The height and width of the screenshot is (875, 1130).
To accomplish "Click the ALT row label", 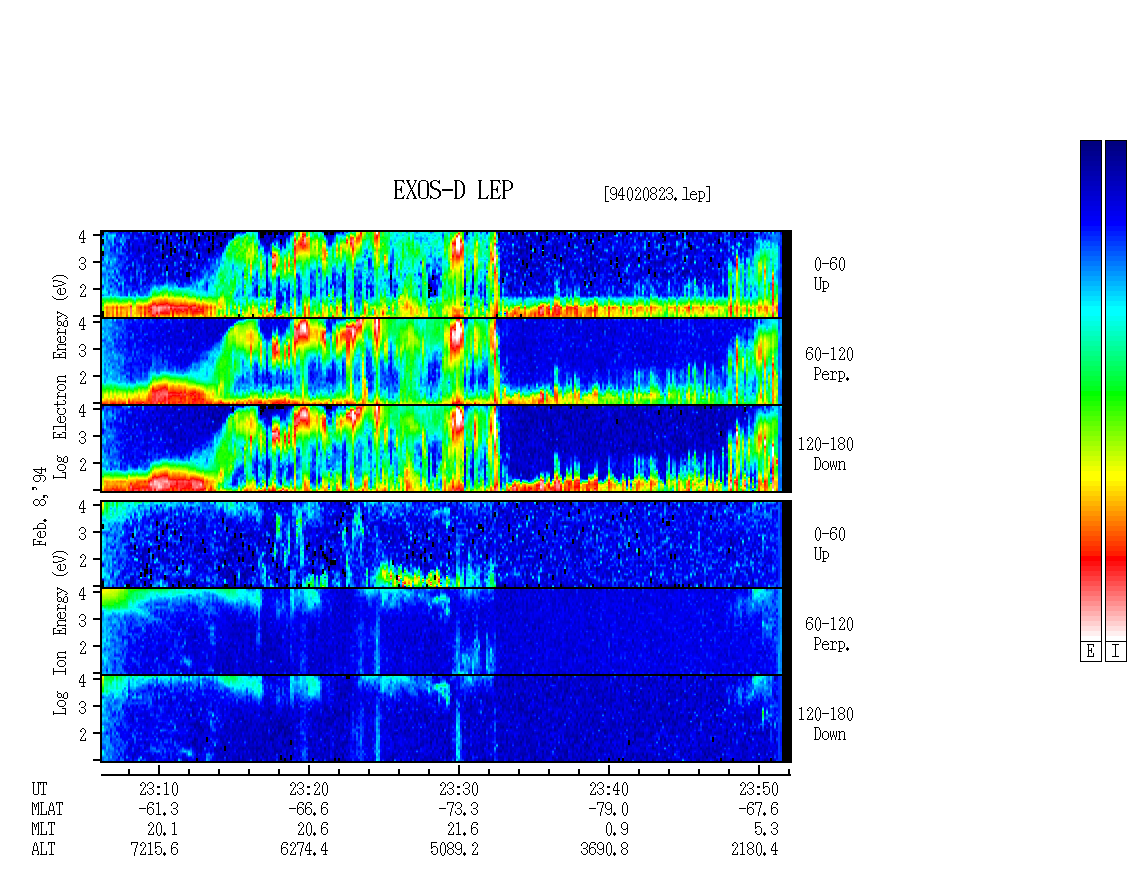I will pos(43,850).
